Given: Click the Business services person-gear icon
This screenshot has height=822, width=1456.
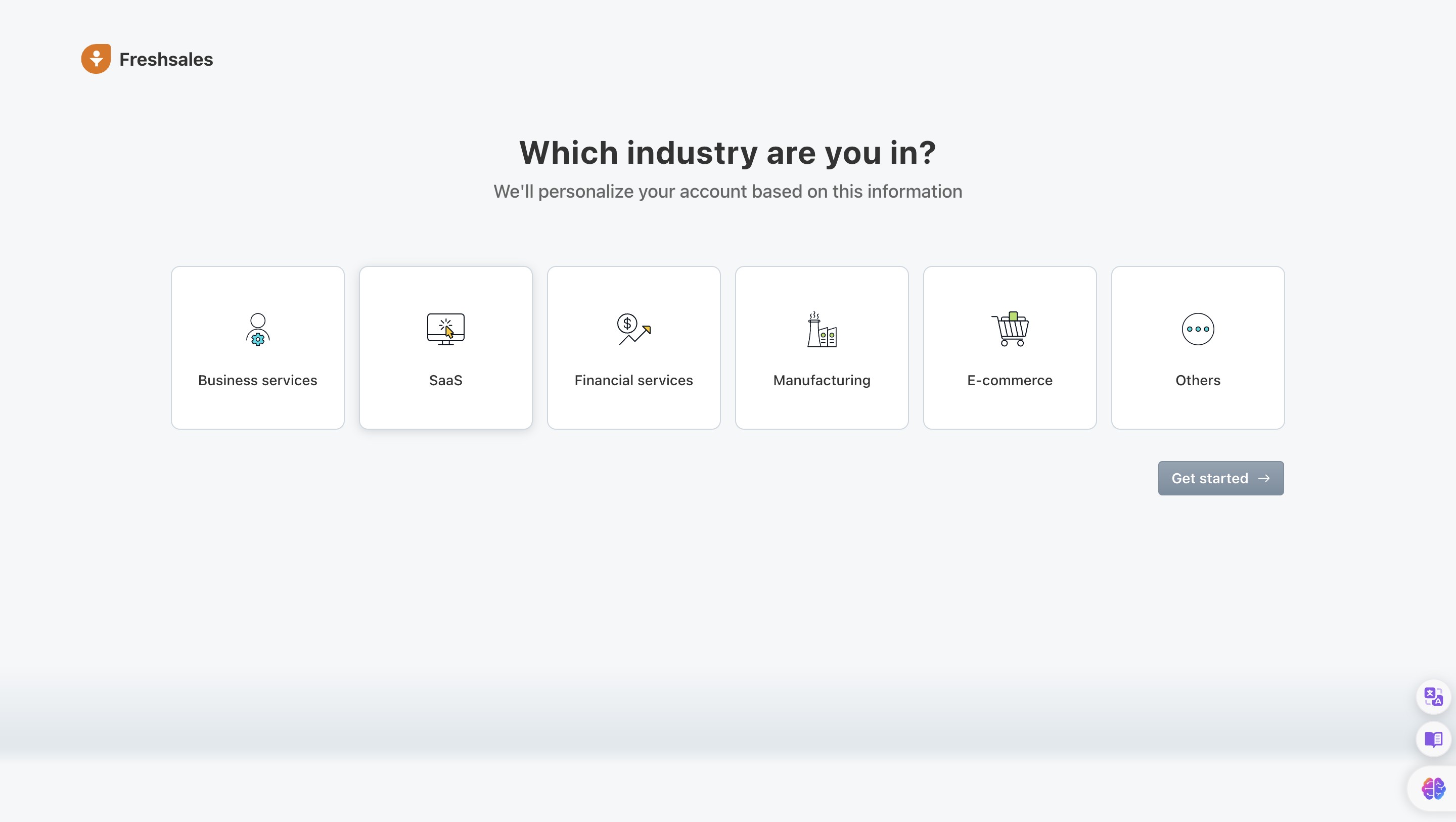Looking at the screenshot, I should pyautogui.click(x=258, y=329).
